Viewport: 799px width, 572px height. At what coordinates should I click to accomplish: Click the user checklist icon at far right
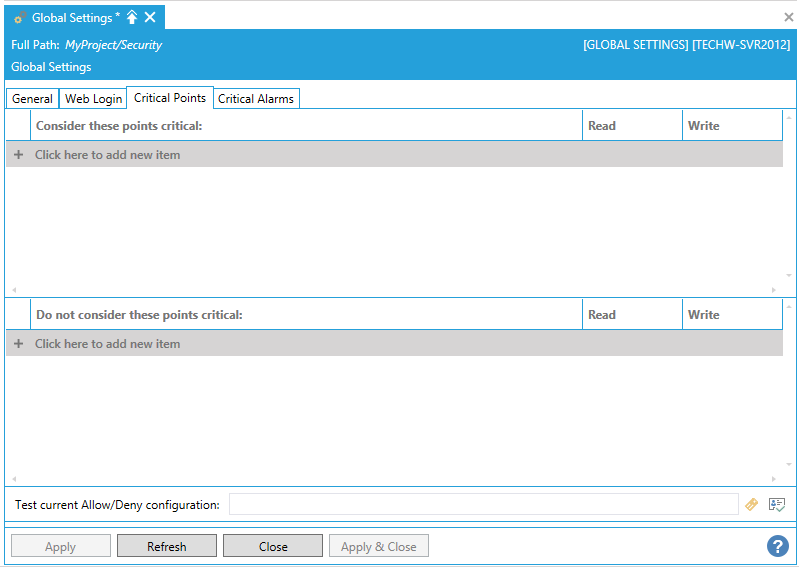pos(777,505)
